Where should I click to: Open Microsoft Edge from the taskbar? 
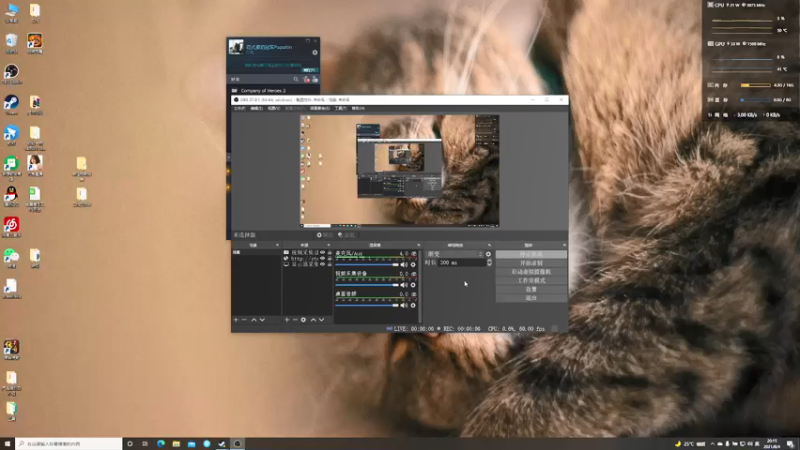pos(161,444)
